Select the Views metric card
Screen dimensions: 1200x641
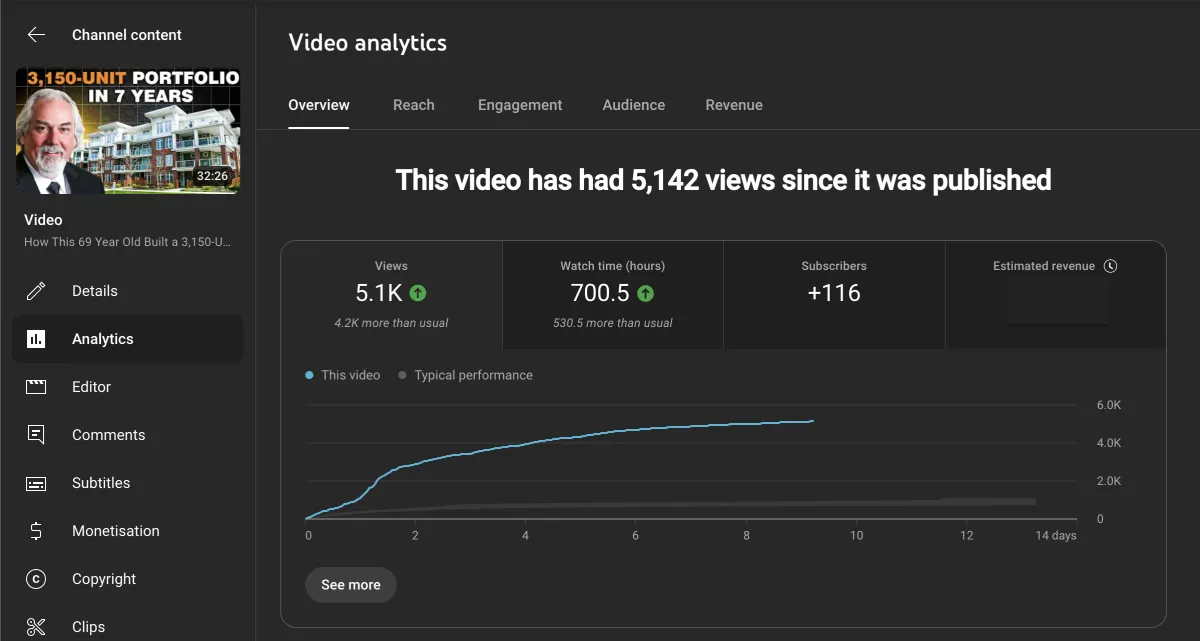(x=391, y=295)
